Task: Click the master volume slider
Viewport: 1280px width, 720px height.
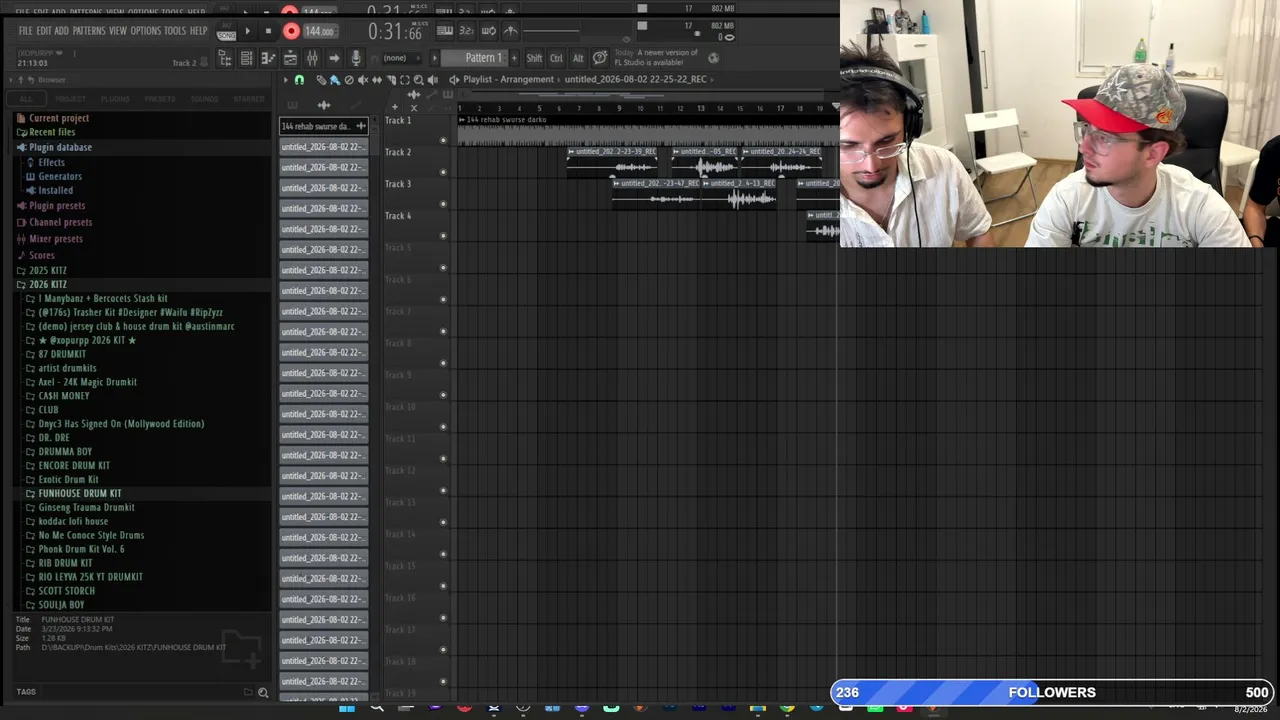Action: 550,31
